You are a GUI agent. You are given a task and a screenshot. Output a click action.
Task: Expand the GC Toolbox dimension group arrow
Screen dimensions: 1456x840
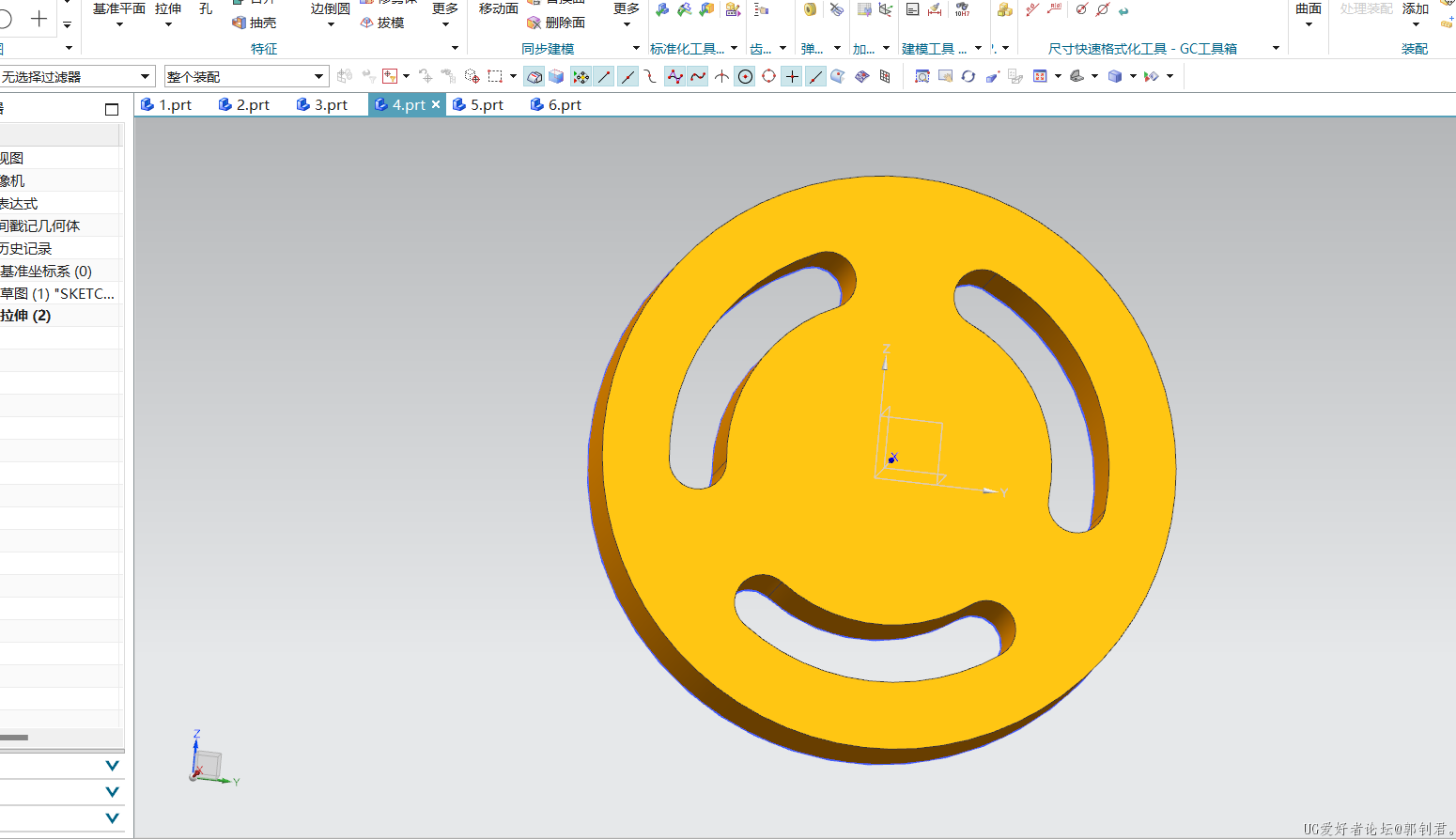pyautogui.click(x=1276, y=48)
